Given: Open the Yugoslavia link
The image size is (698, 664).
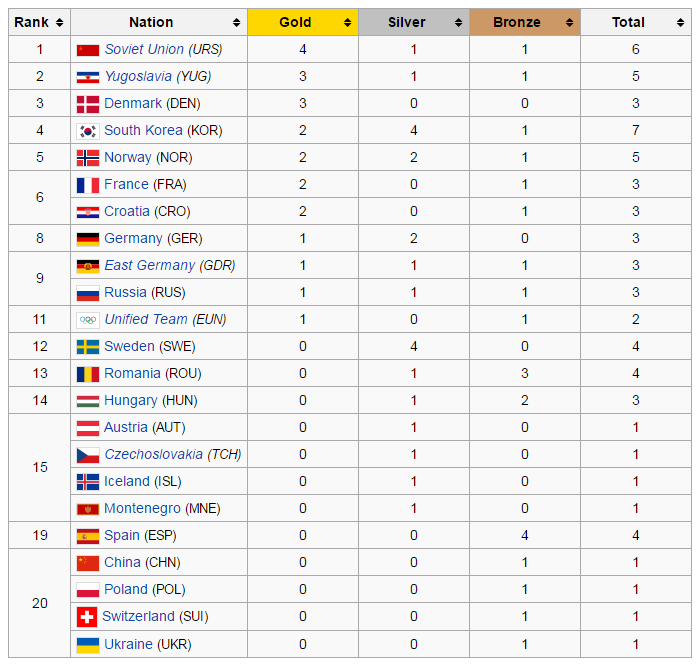Looking at the screenshot, I should point(138,77).
